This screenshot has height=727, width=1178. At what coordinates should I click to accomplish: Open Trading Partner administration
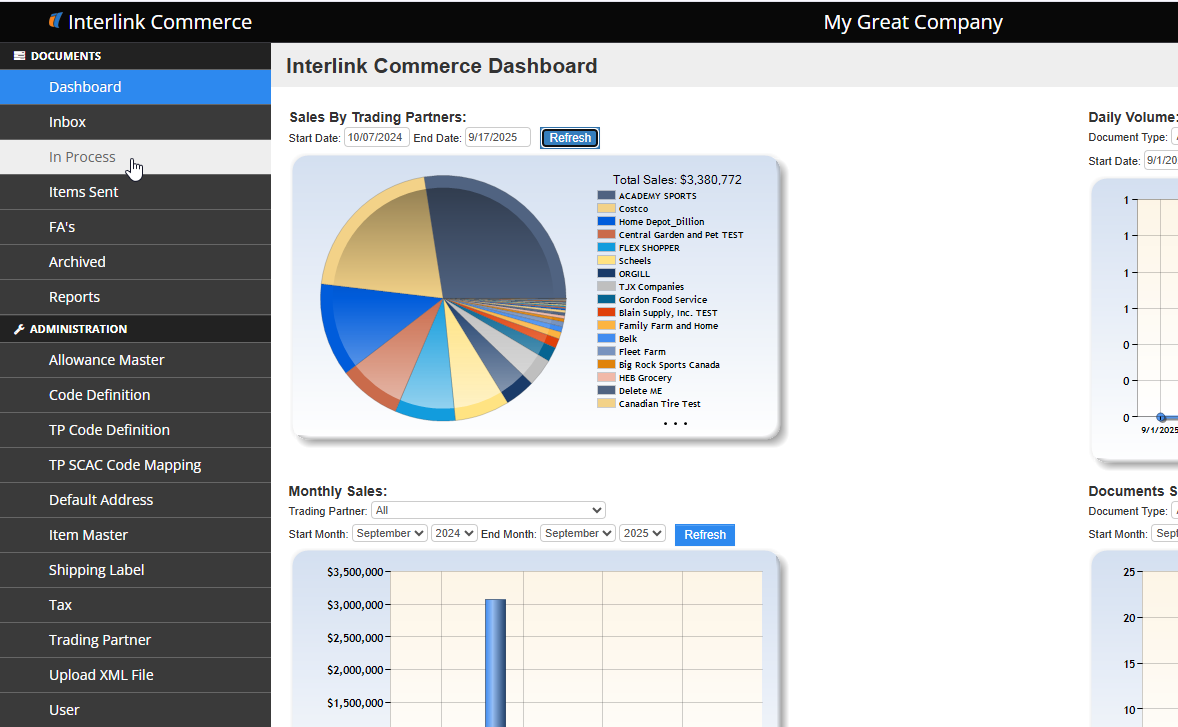135,640
